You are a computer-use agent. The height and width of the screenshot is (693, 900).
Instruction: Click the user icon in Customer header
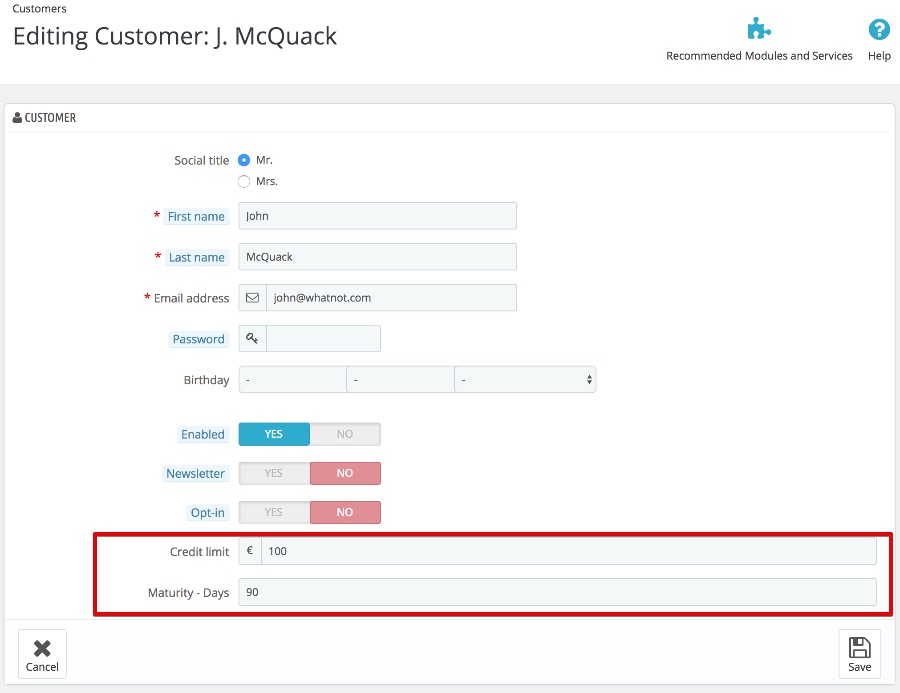(x=17, y=118)
